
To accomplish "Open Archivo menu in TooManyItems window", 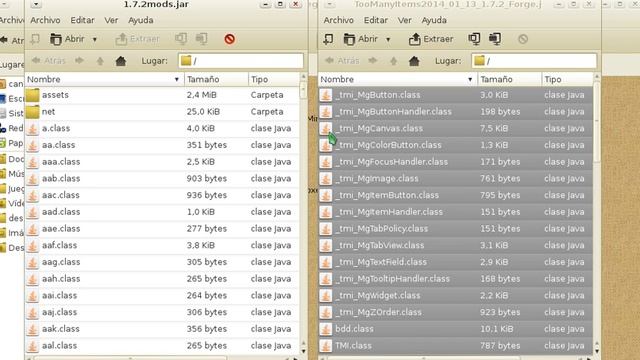I will click(x=338, y=20).
